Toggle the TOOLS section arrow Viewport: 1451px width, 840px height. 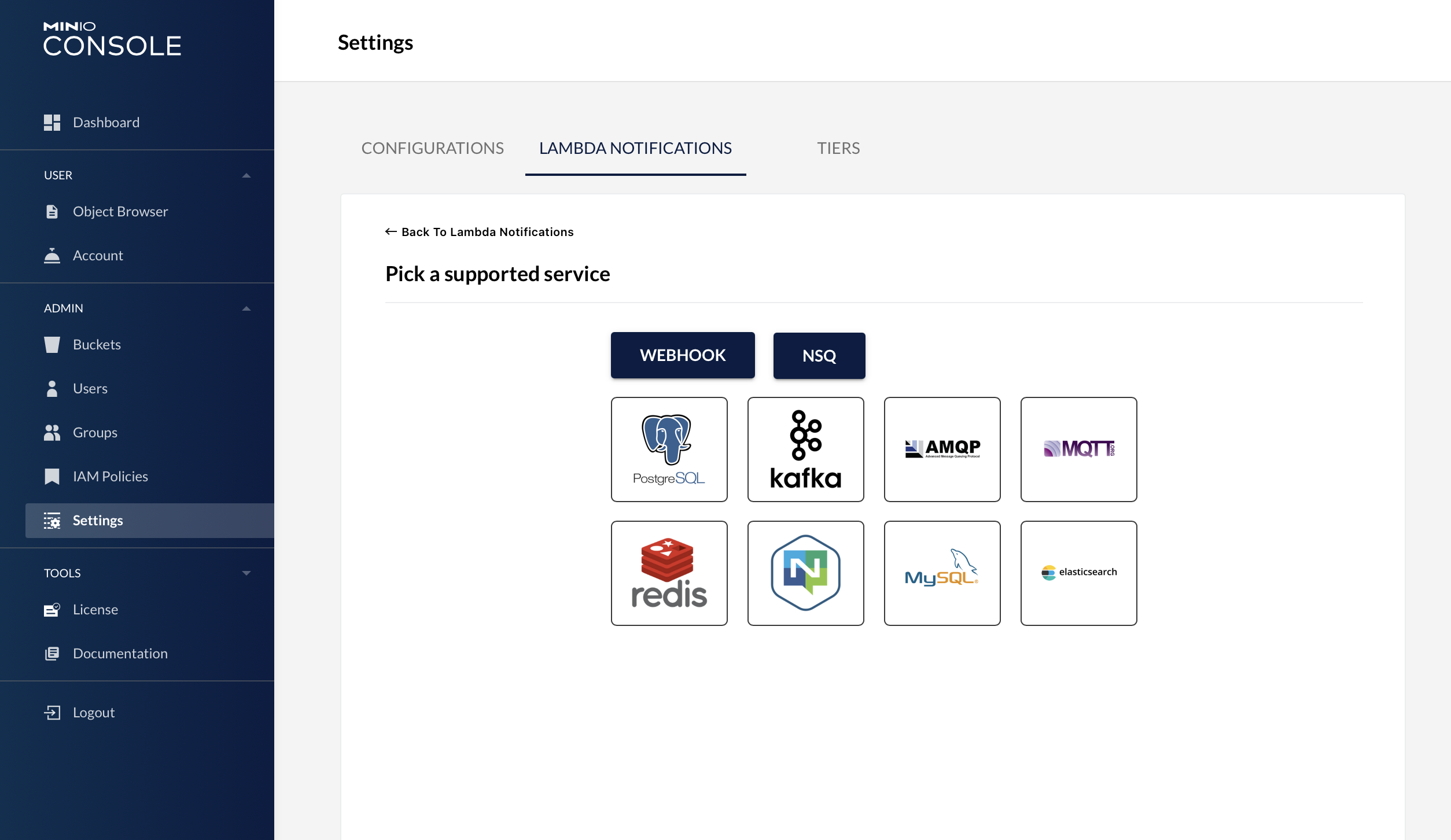pyautogui.click(x=246, y=573)
